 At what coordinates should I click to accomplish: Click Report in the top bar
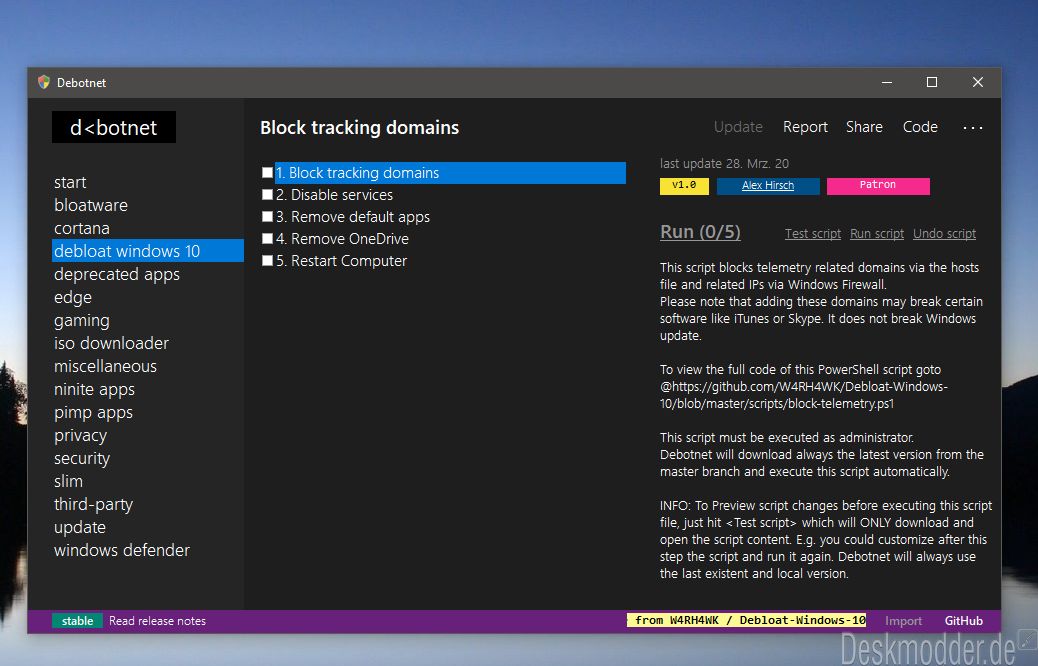point(805,127)
